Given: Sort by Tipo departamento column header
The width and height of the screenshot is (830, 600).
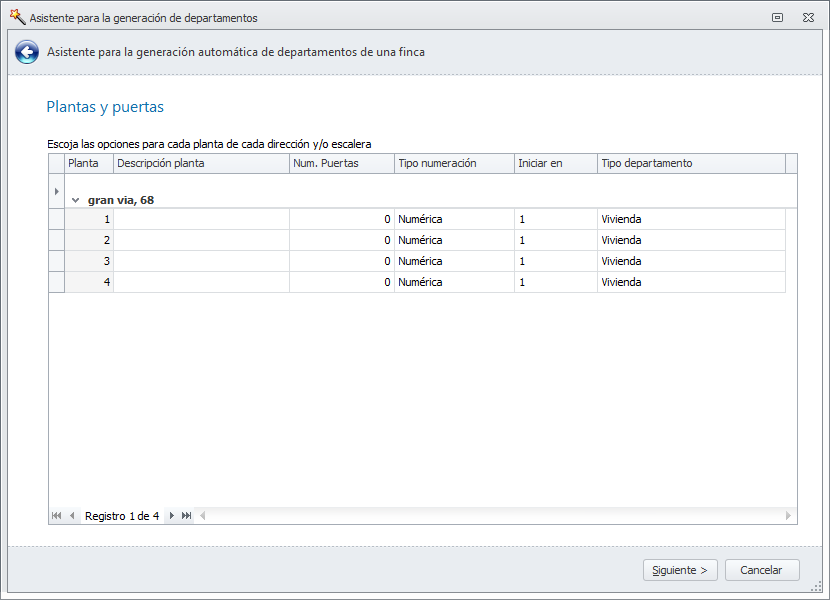Looking at the screenshot, I should [x=691, y=163].
